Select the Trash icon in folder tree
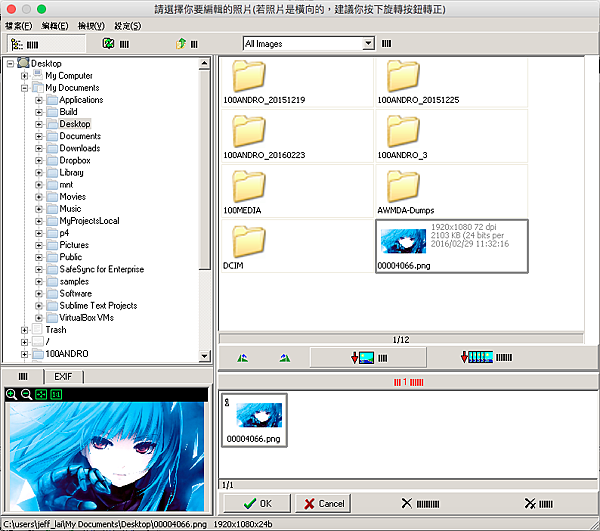The image size is (600, 531). pyautogui.click(x=38, y=329)
